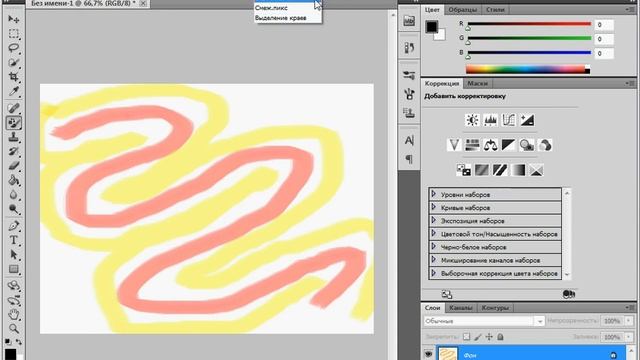Select the Move tool
The height and width of the screenshot is (360, 640).
(x=13, y=19)
